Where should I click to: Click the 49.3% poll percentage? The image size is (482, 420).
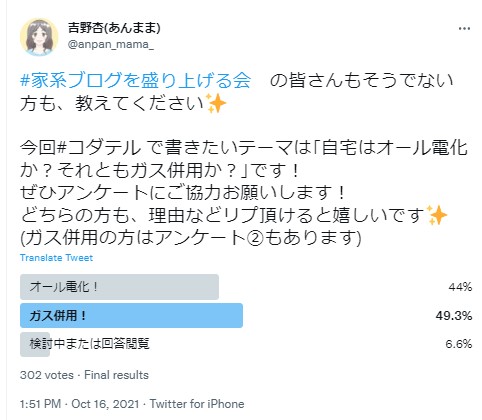454,315
